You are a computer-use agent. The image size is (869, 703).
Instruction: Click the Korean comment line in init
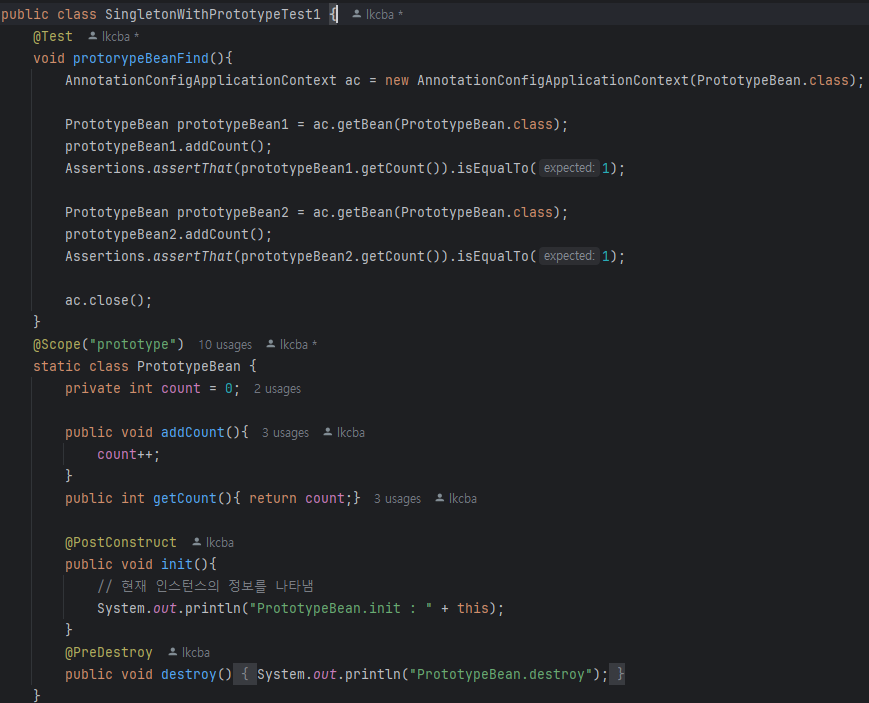click(x=206, y=586)
